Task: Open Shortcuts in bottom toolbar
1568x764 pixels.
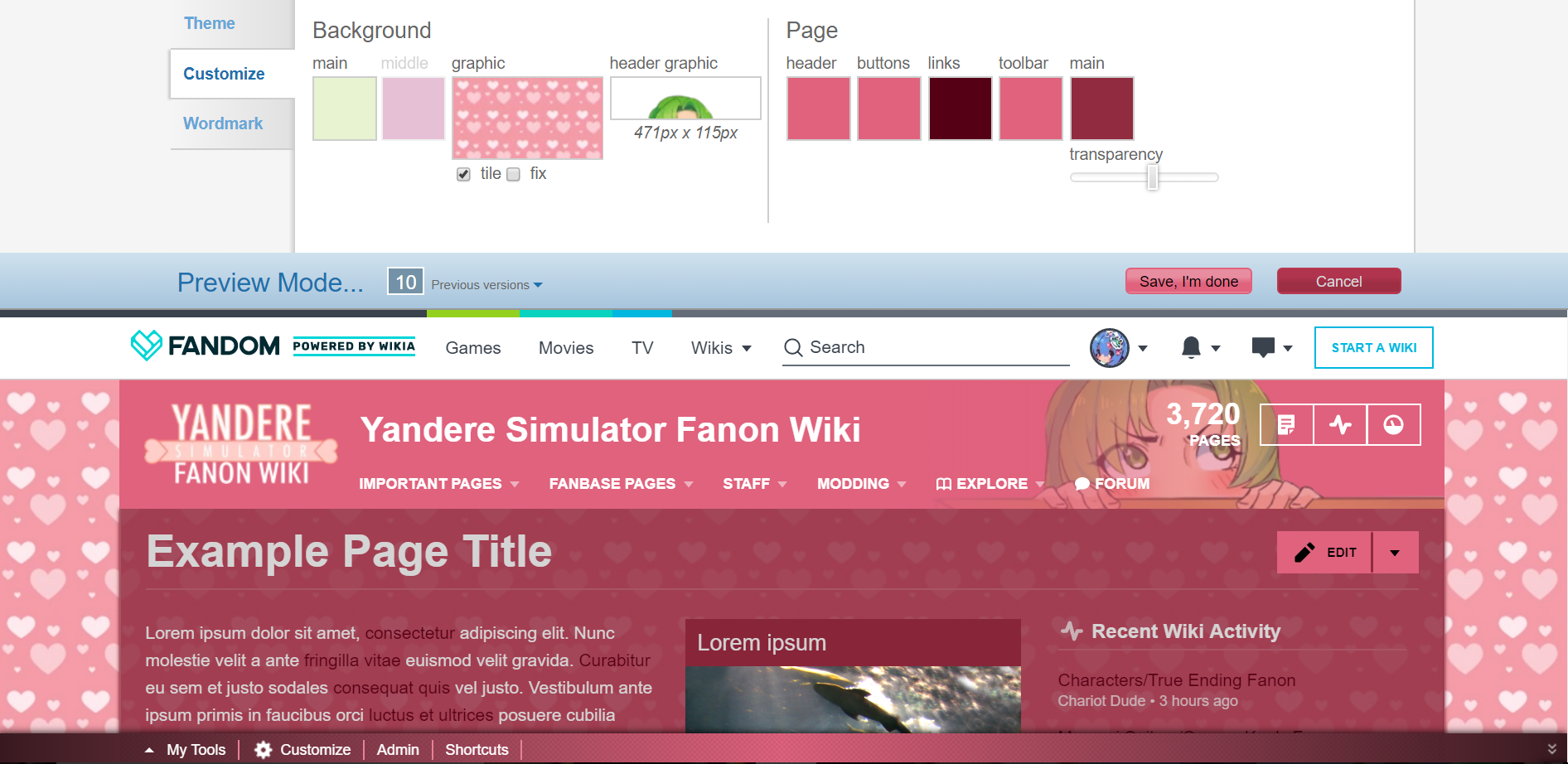Action: pos(477,750)
